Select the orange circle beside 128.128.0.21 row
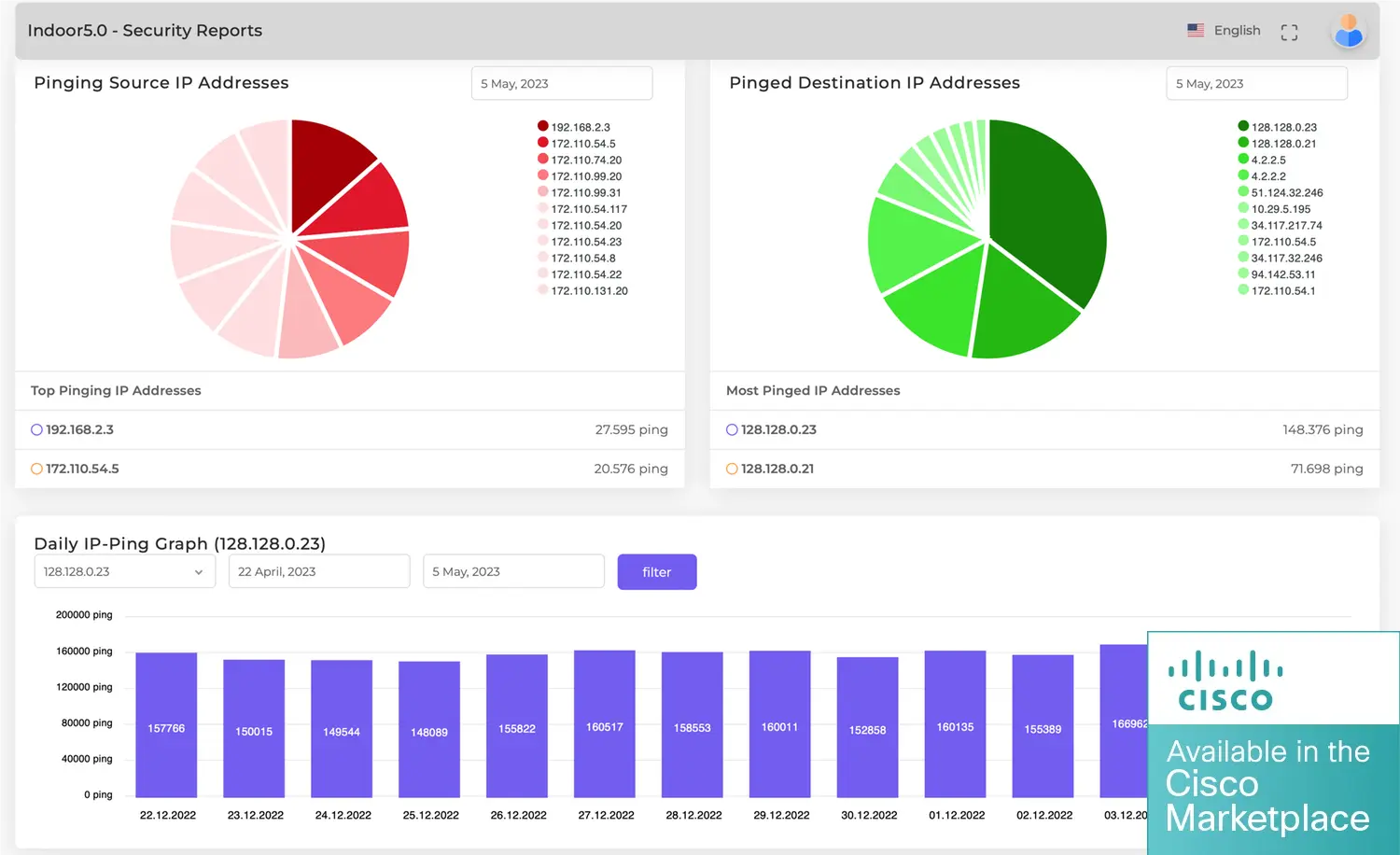 [732, 470]
